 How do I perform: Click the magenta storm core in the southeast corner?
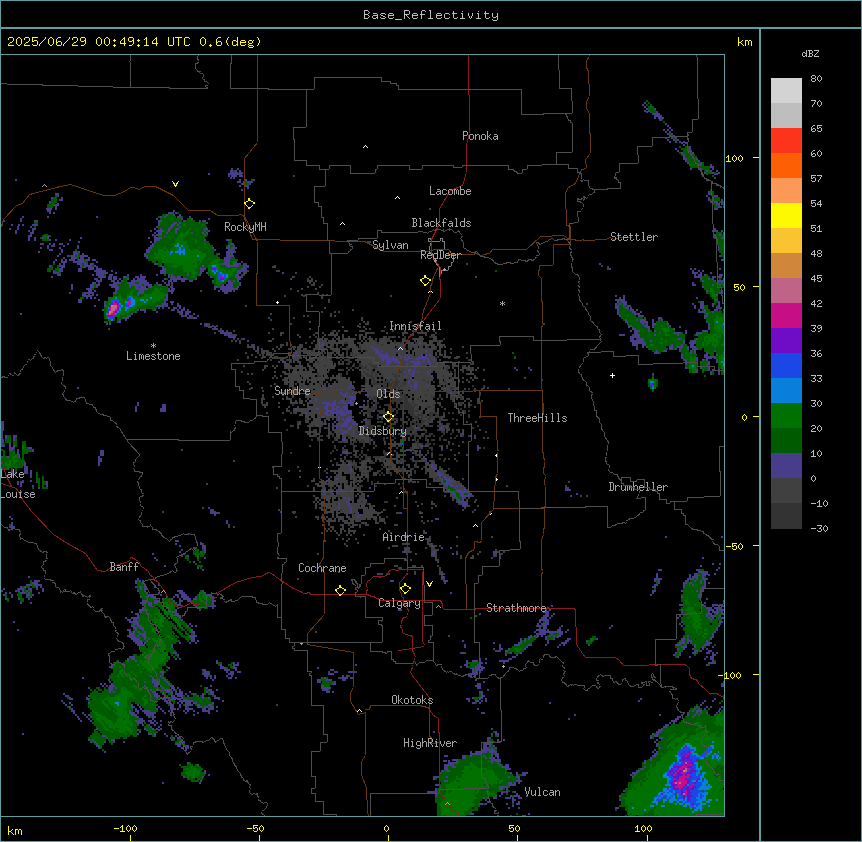(684, 775)
